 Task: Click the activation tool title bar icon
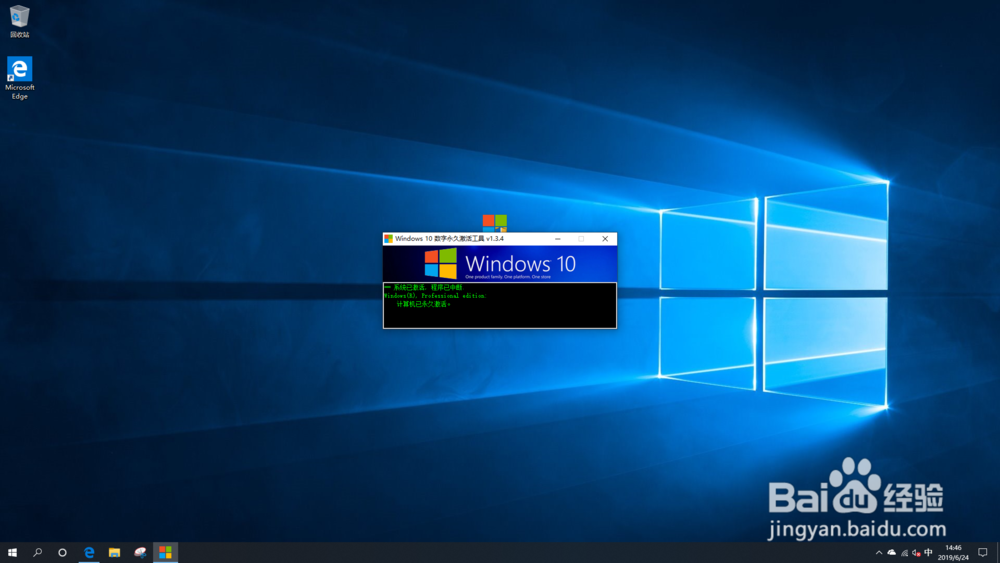tap(388, 238)
